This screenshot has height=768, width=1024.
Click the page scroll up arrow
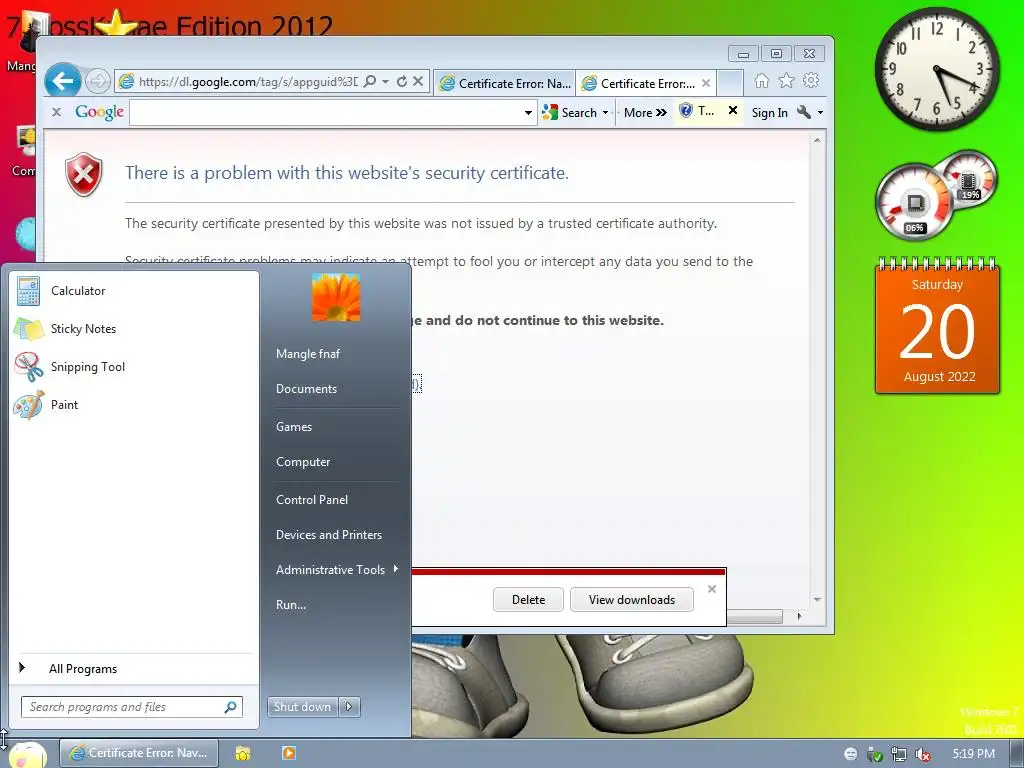(x=816, y=140)
